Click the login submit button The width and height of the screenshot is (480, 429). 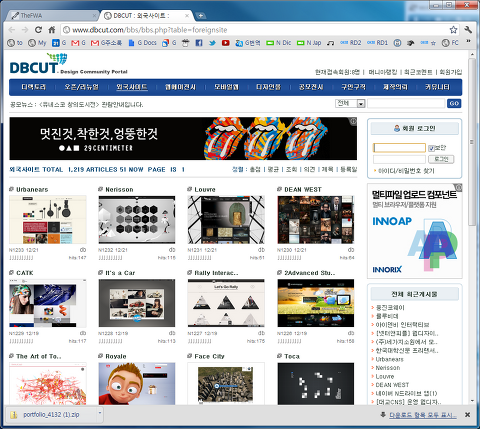441,159
